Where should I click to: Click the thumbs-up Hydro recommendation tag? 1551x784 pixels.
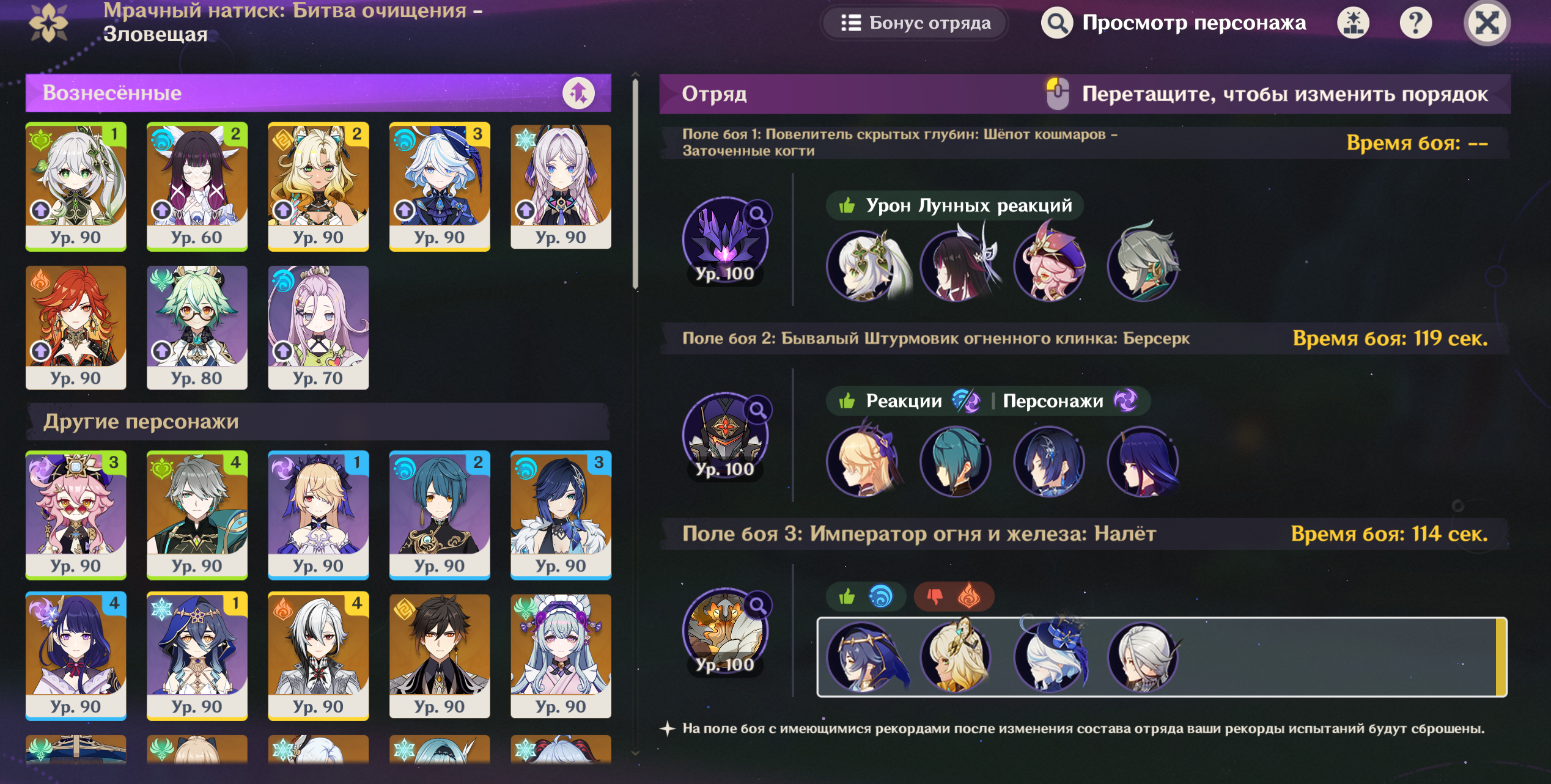[864, 596]
